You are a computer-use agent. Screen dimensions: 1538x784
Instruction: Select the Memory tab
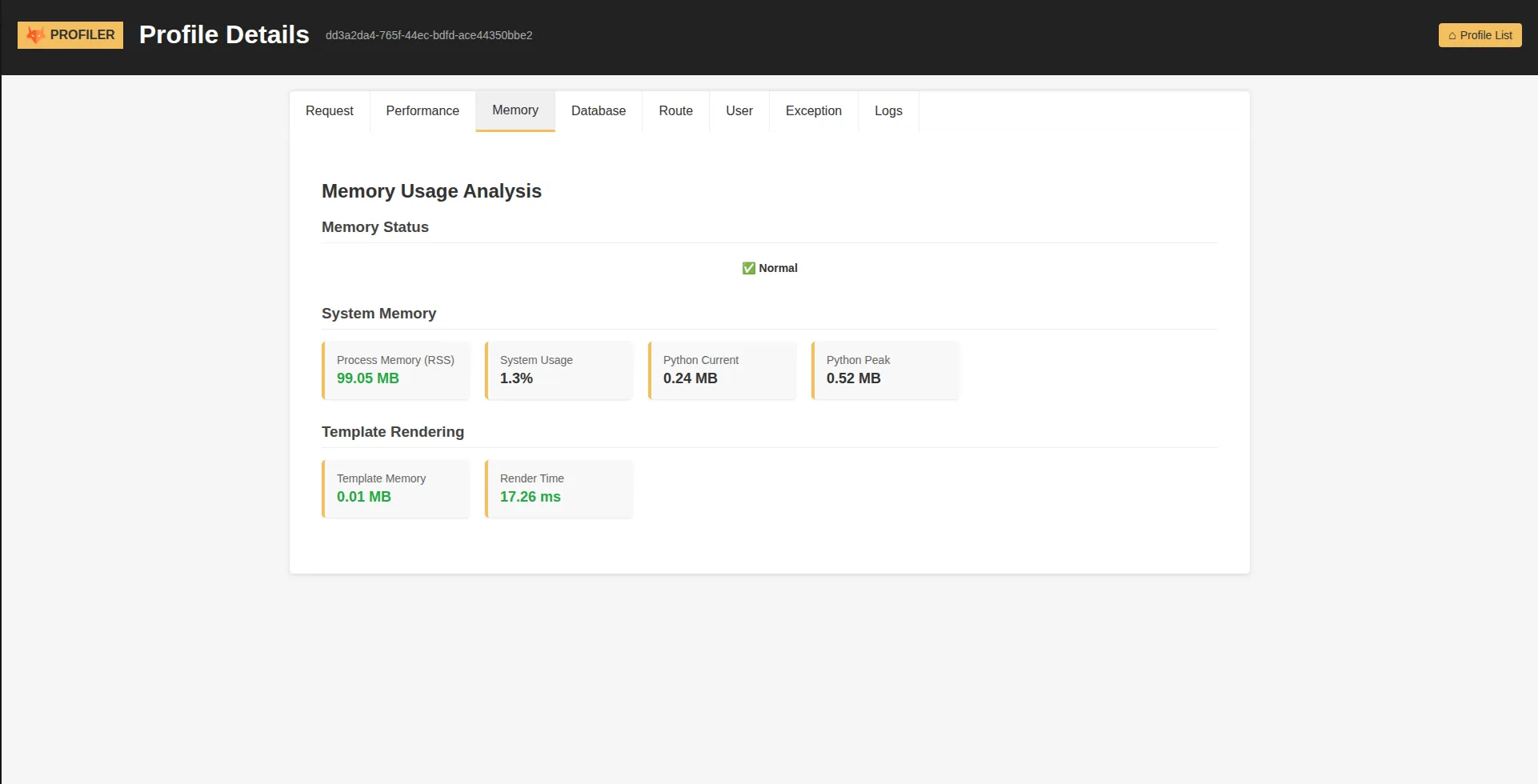pyautogui.click(x=515, y=110)
